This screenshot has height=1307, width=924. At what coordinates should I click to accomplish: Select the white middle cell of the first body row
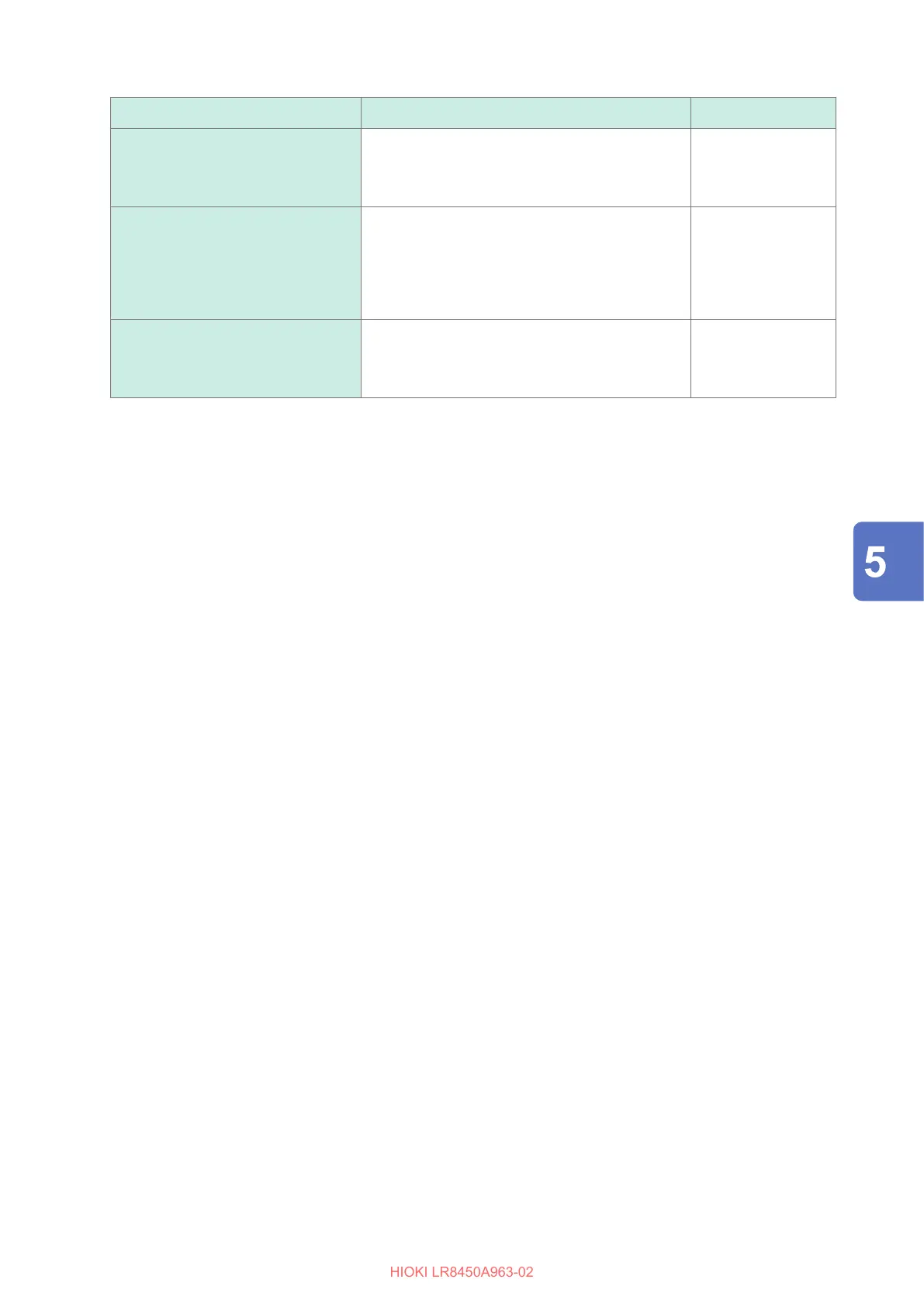[x=525, y=168]
